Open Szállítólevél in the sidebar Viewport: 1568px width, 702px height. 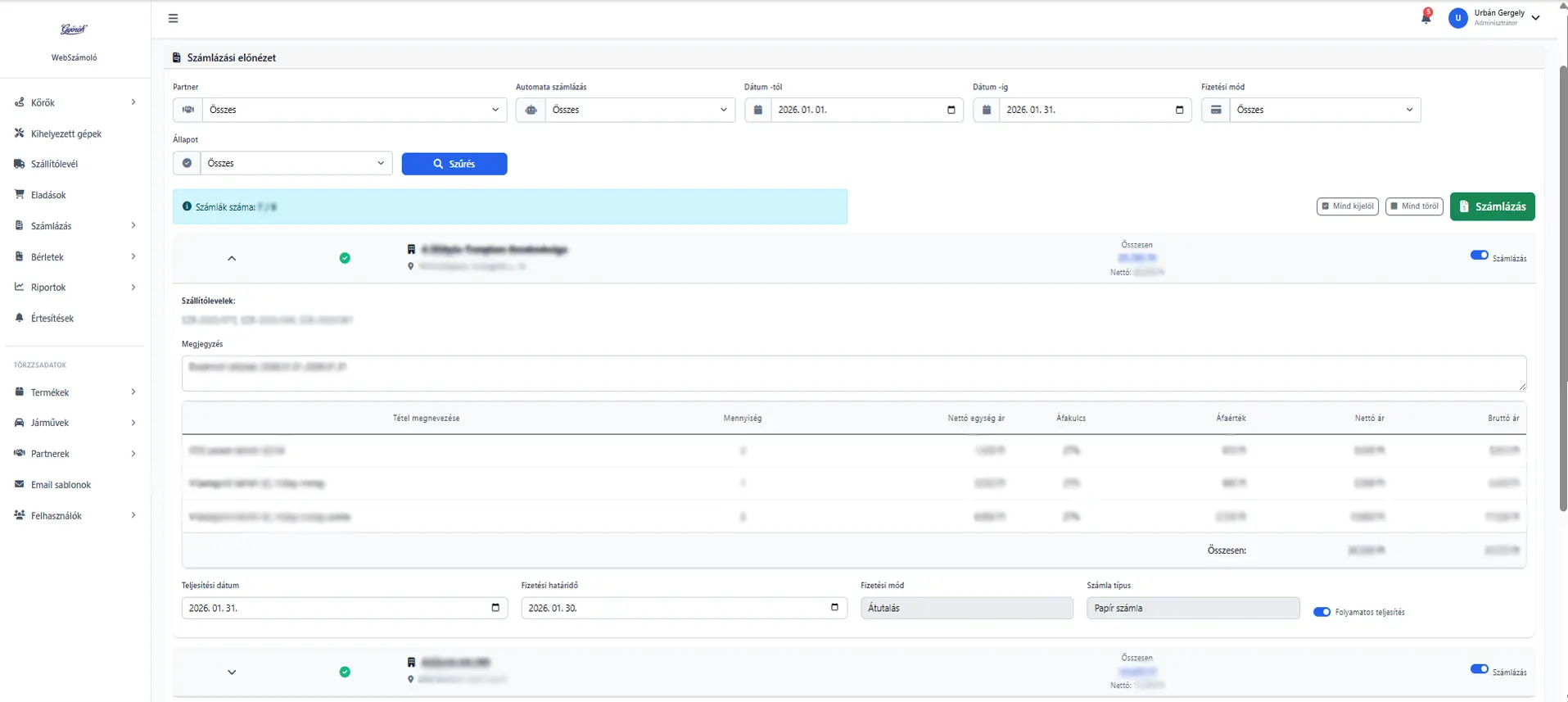tap(54, 165)
